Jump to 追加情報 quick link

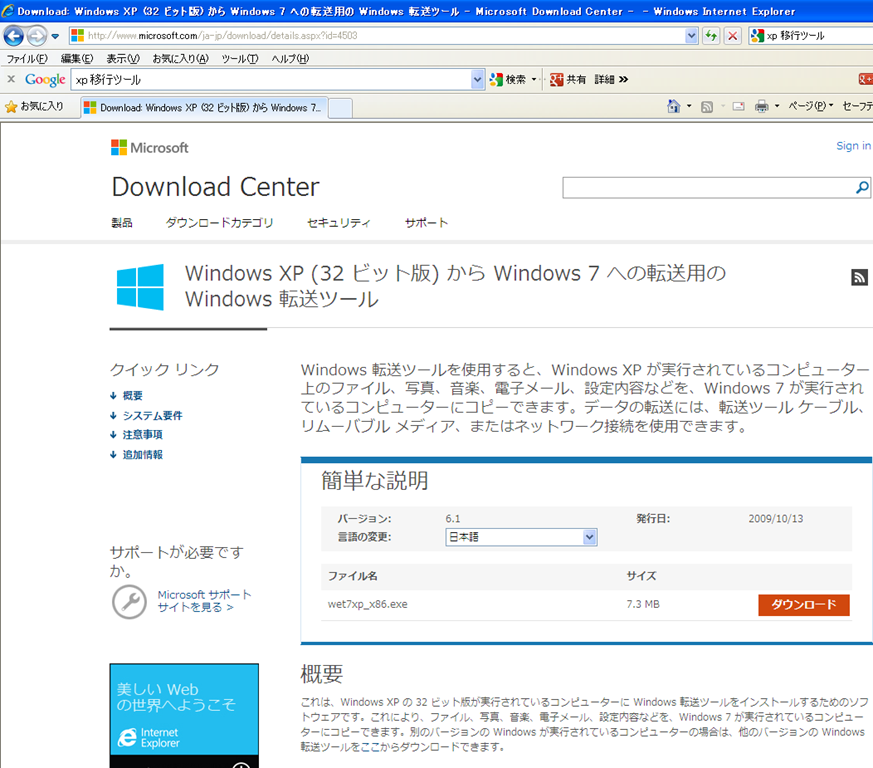[143, 454]
